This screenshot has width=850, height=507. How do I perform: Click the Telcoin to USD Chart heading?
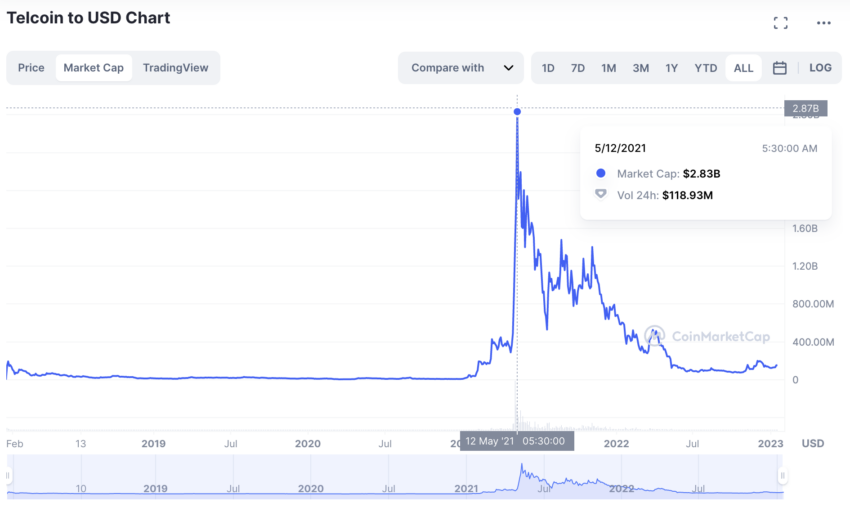click(88, 18)
